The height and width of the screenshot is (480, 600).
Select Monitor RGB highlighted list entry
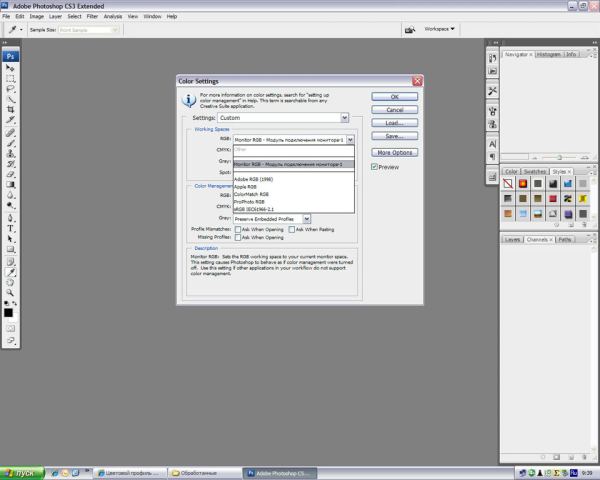294,164
